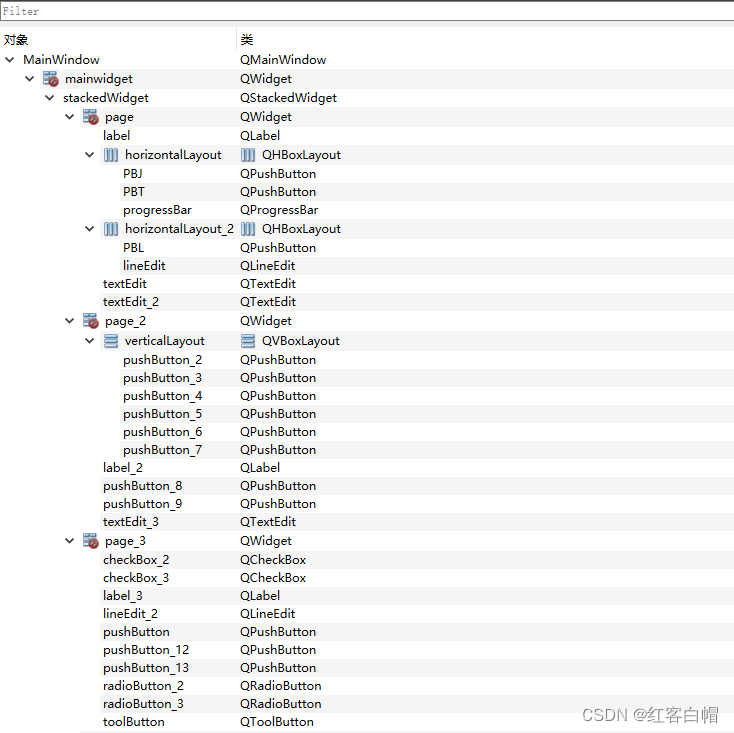
Task: Click the QStackedWidget class cell
Action: (x=288, y=98)
